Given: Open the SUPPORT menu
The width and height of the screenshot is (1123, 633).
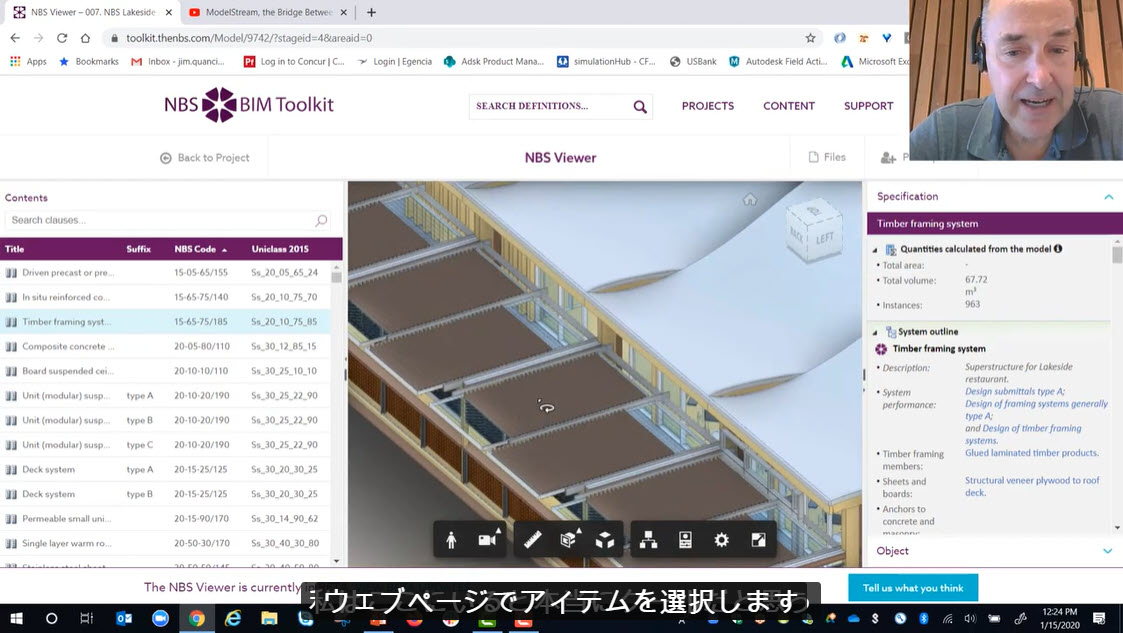Looking at the screenshot, I should (868, 106).
